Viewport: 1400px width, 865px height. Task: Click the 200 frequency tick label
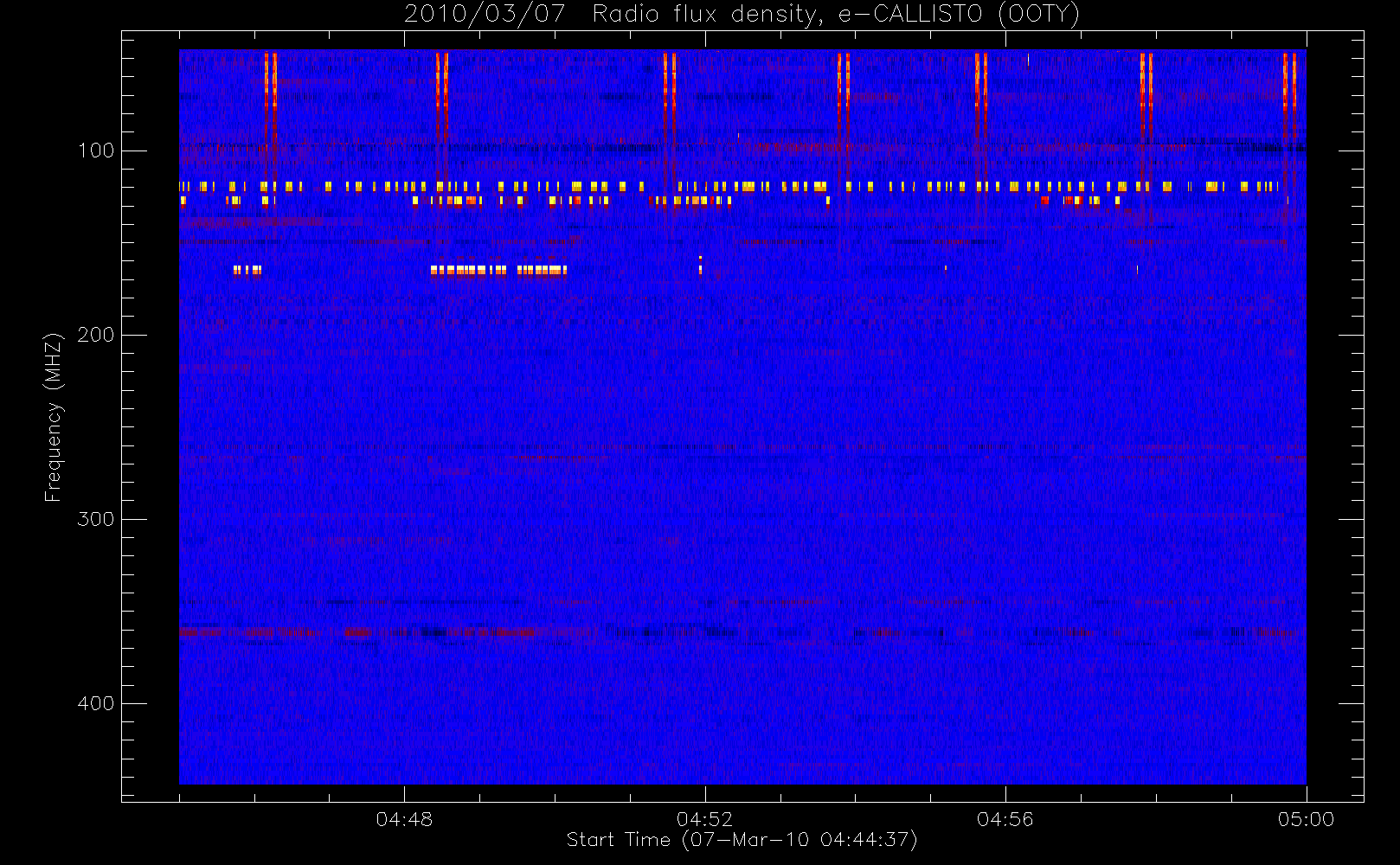[x=95, y=335]
